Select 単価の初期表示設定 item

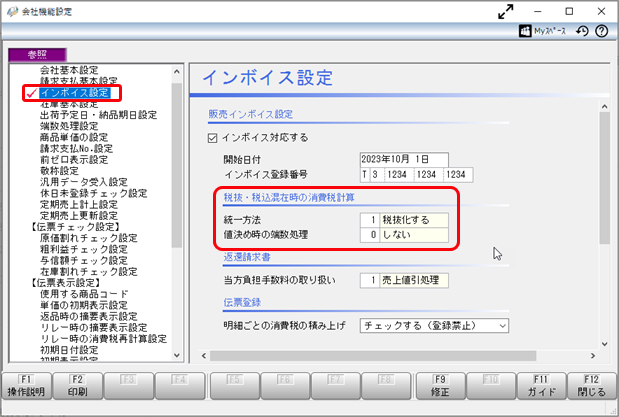tap(84, 305)
